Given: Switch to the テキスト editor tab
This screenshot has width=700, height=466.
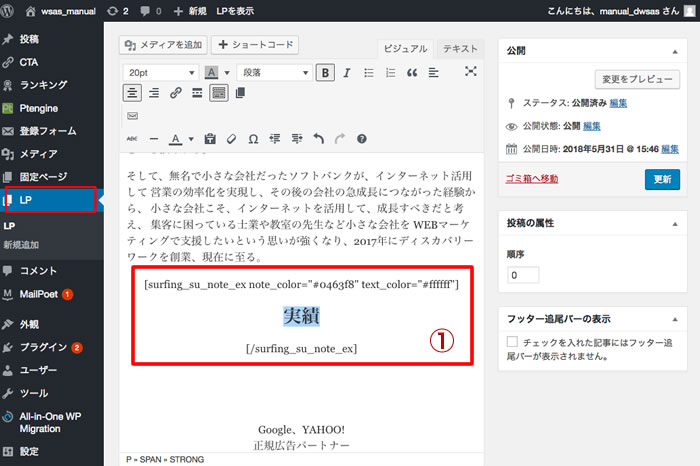Looking at the screenshot, I should 459,49.
